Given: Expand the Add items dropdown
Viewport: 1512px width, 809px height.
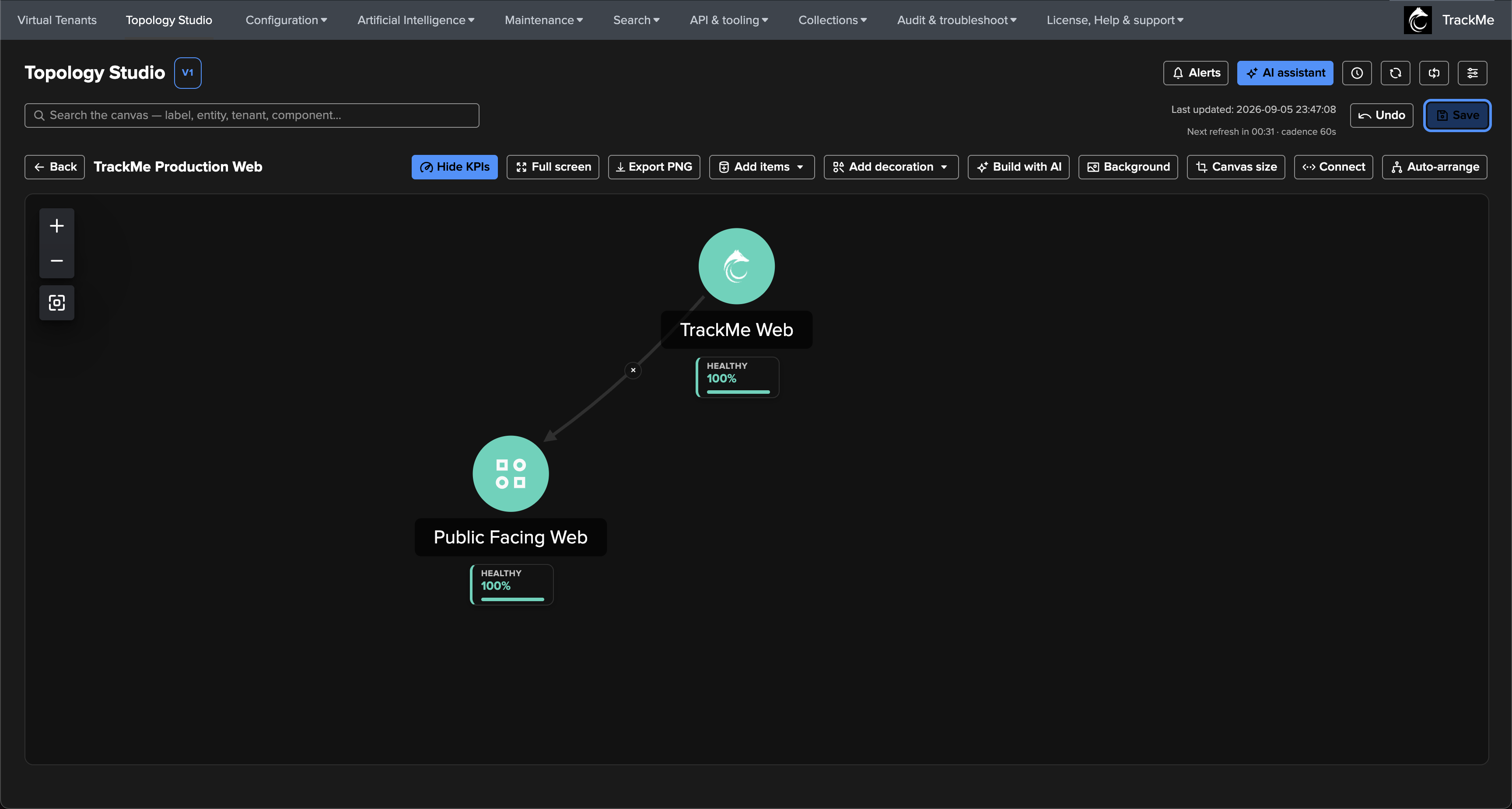Looking at the screenshot, I should 762,167.
